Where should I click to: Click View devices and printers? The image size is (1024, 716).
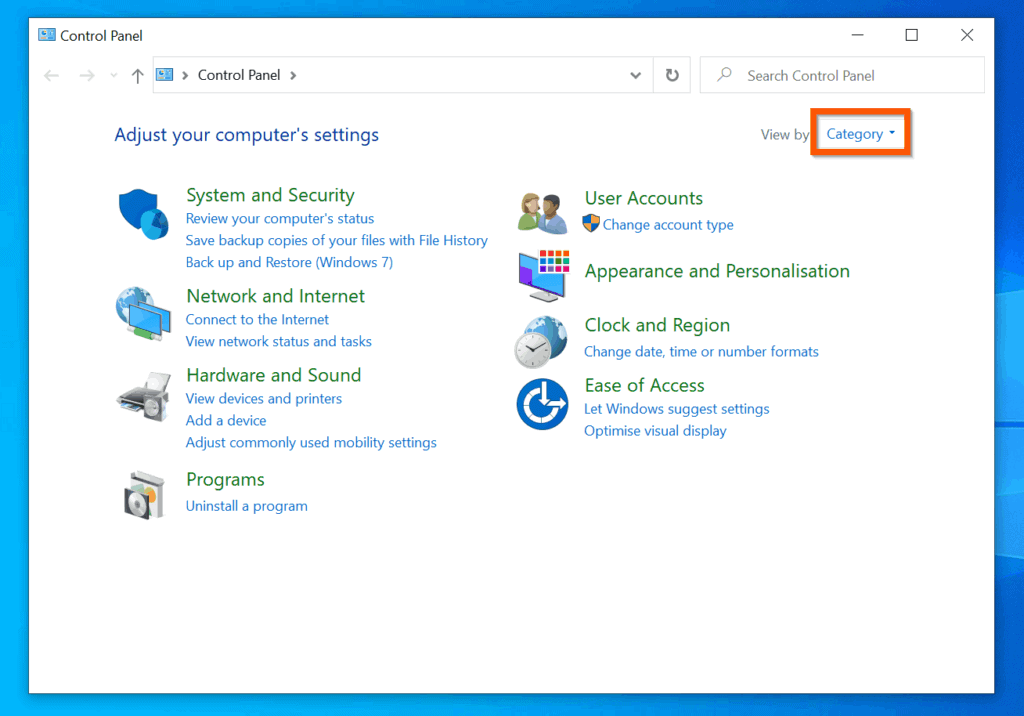point(264,399)
